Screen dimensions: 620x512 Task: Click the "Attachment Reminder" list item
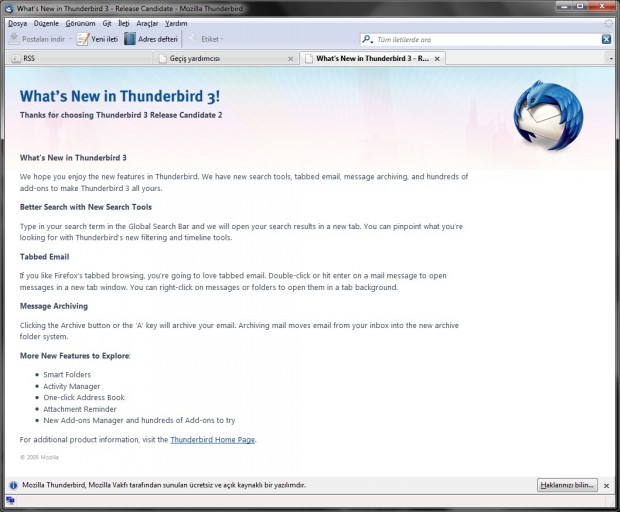click(x=80, y=409)
